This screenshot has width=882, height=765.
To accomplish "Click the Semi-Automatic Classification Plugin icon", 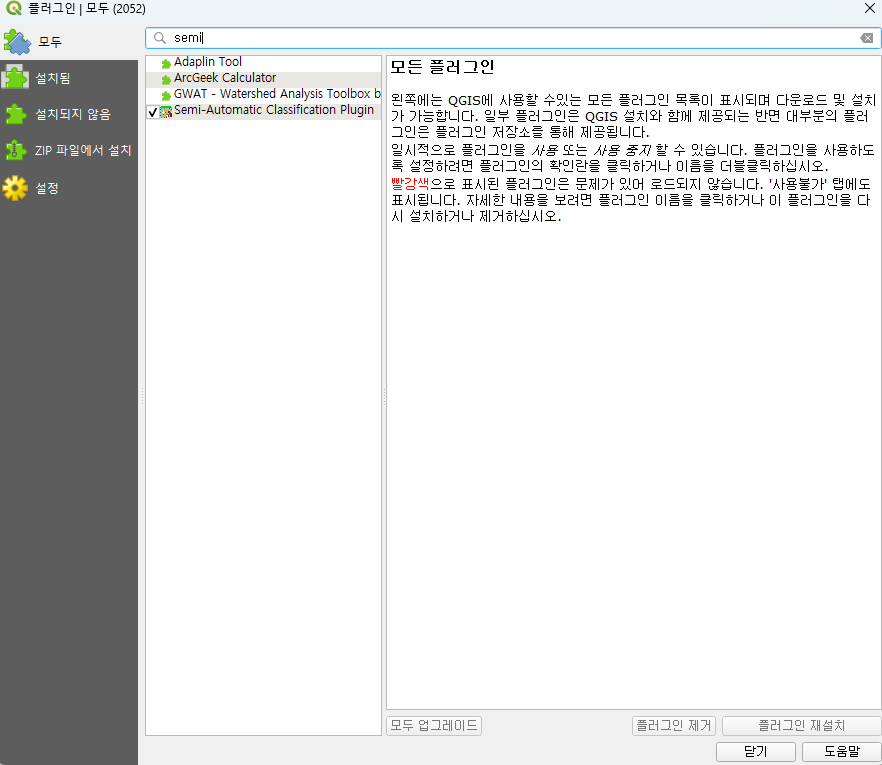I will (166, 112).
